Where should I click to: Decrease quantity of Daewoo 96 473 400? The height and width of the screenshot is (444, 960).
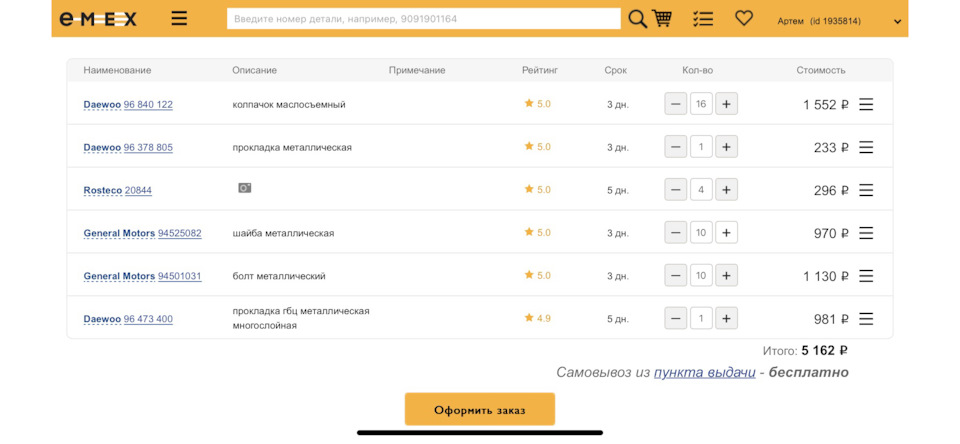tap(676, 318)
